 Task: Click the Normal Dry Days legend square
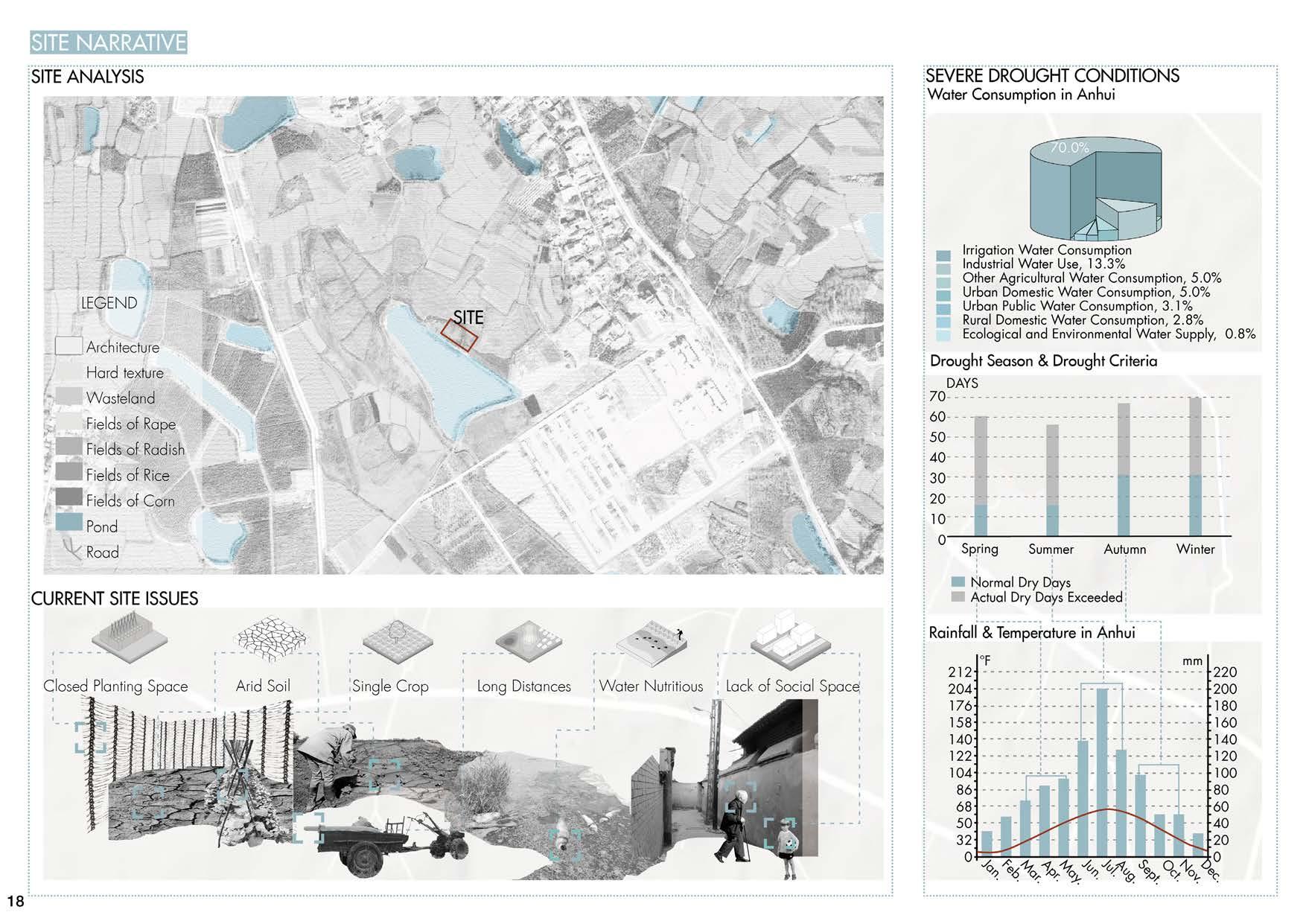[x=958, y=582]
